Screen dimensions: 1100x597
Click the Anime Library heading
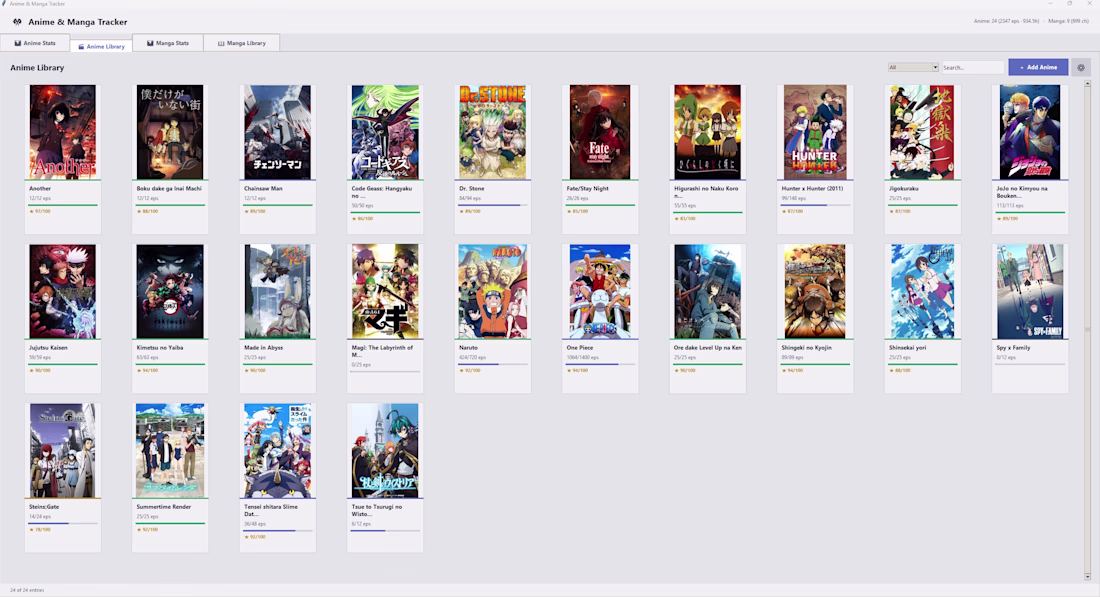click(37, 67)
